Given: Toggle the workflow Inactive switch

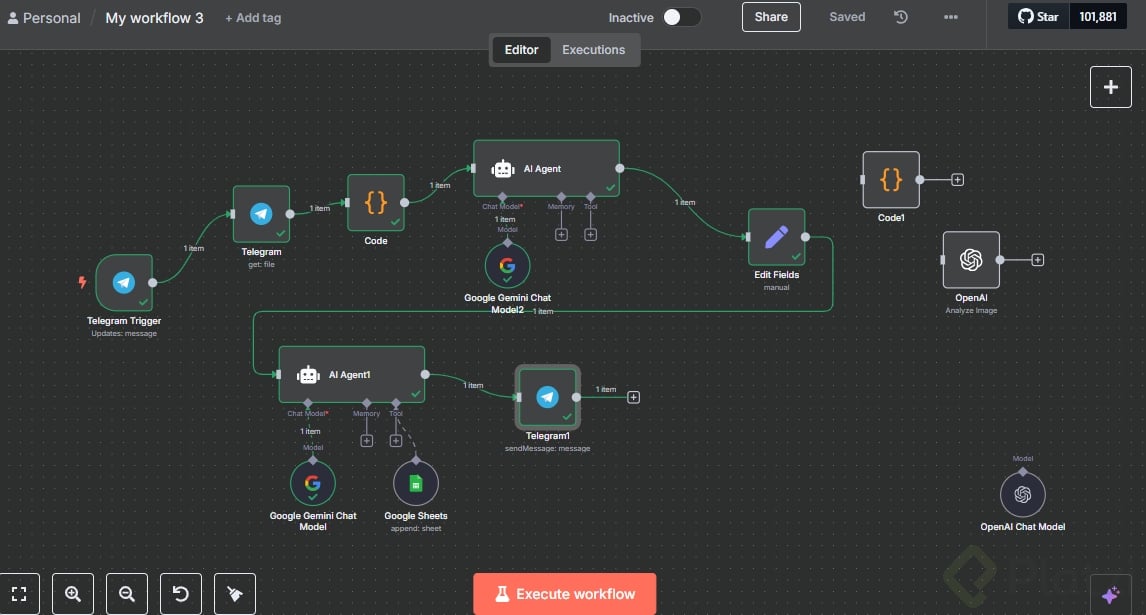Looking at the screenshot, I should pyautogui.click(x=682, y=17).
